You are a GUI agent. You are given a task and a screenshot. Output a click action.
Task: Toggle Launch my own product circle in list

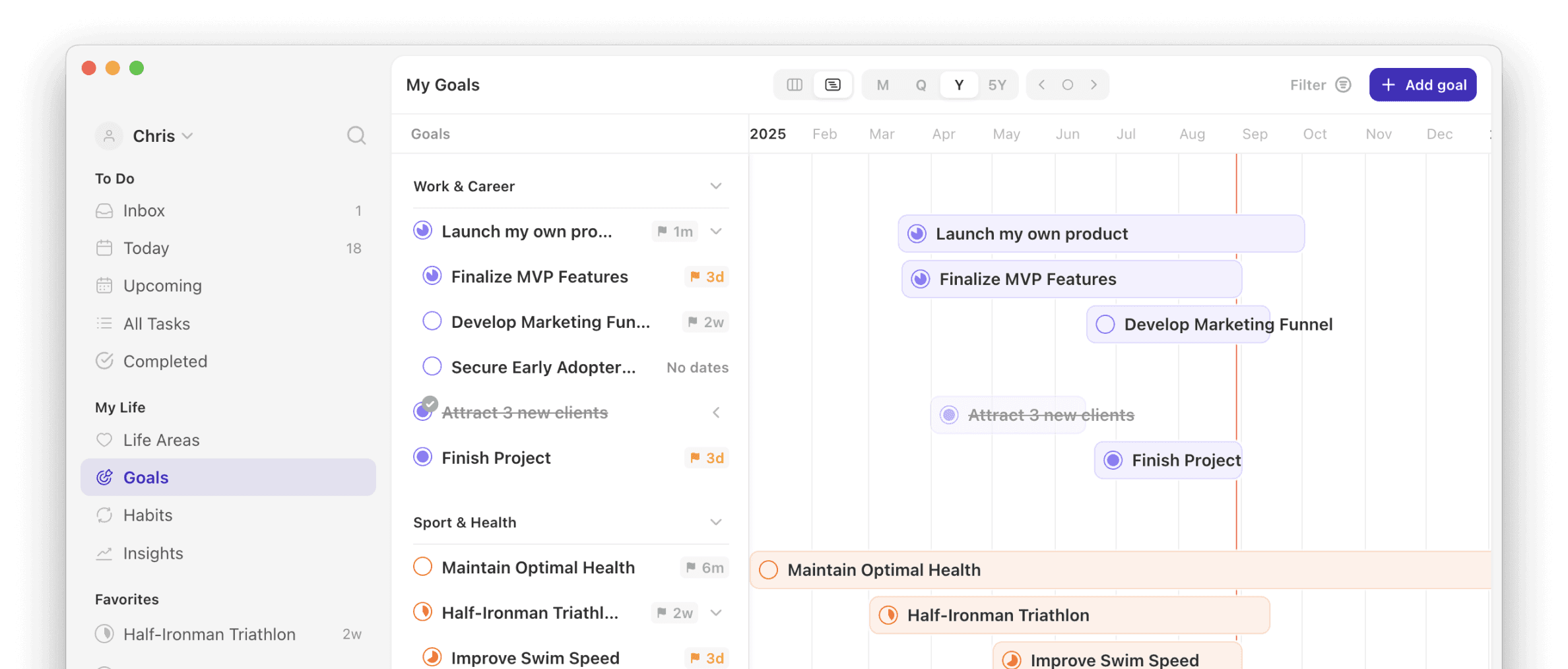pos(422,230)
